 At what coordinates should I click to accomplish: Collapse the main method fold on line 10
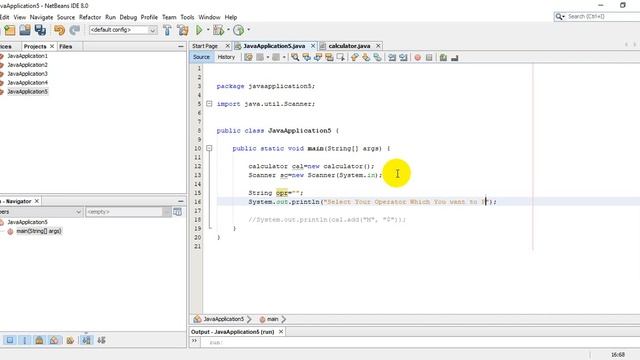click(209, 148)
